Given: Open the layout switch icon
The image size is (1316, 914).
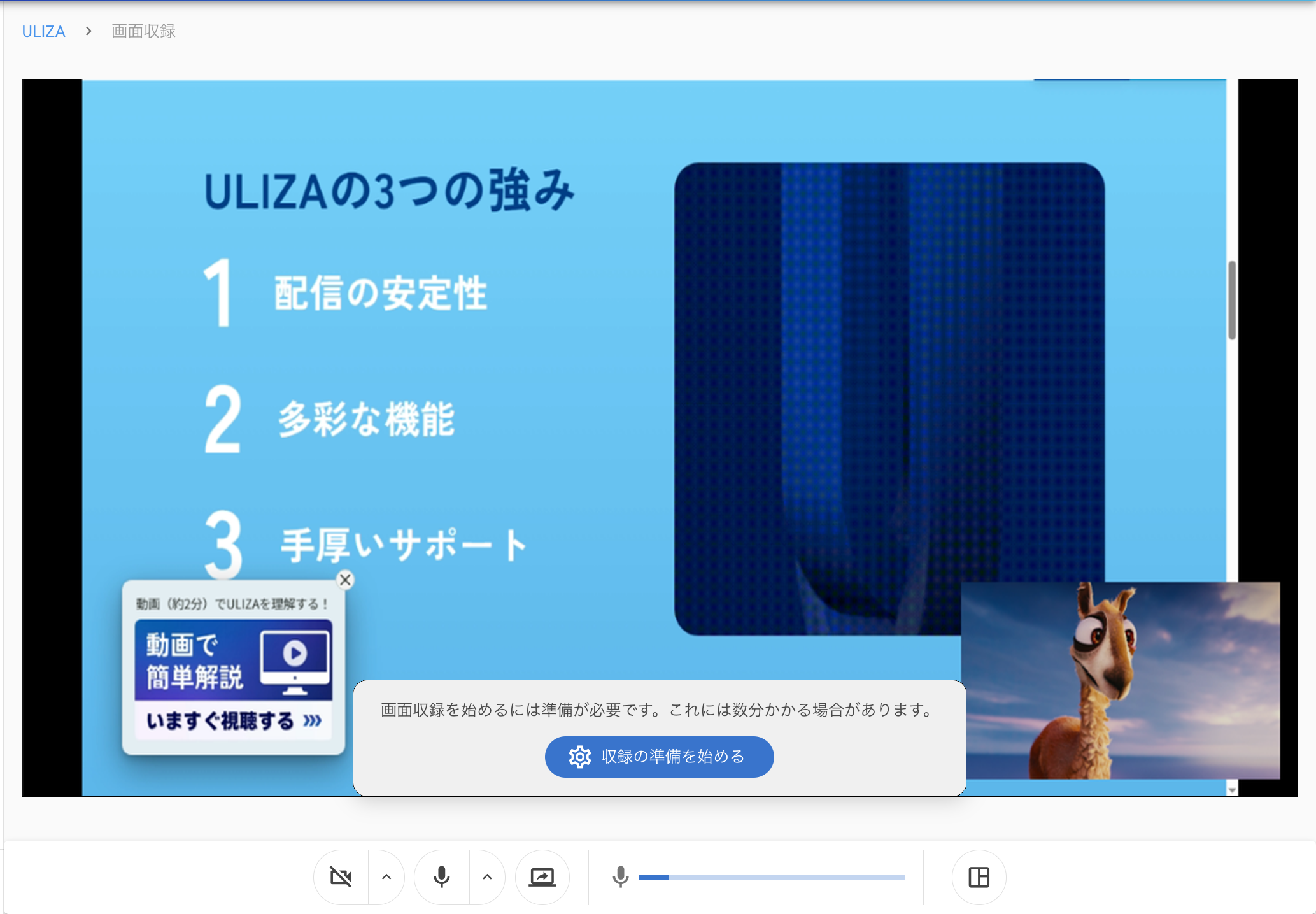Looking at the screenshot, I should 979,877.
